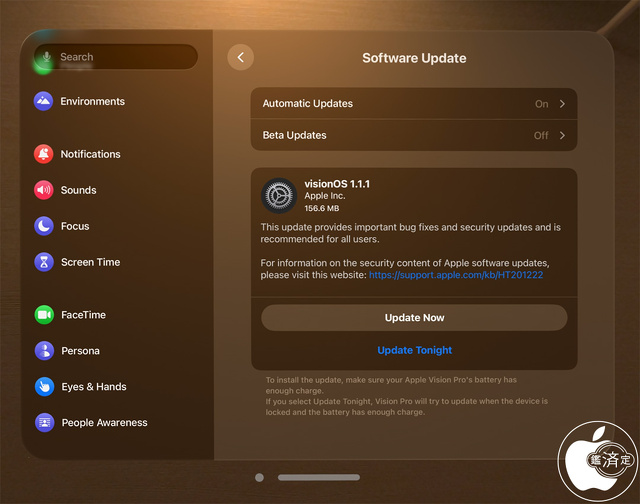Click the Focus moon icon
Image resolution: width=640 pixels, height=504 pixels.
(x=44, y=226)
